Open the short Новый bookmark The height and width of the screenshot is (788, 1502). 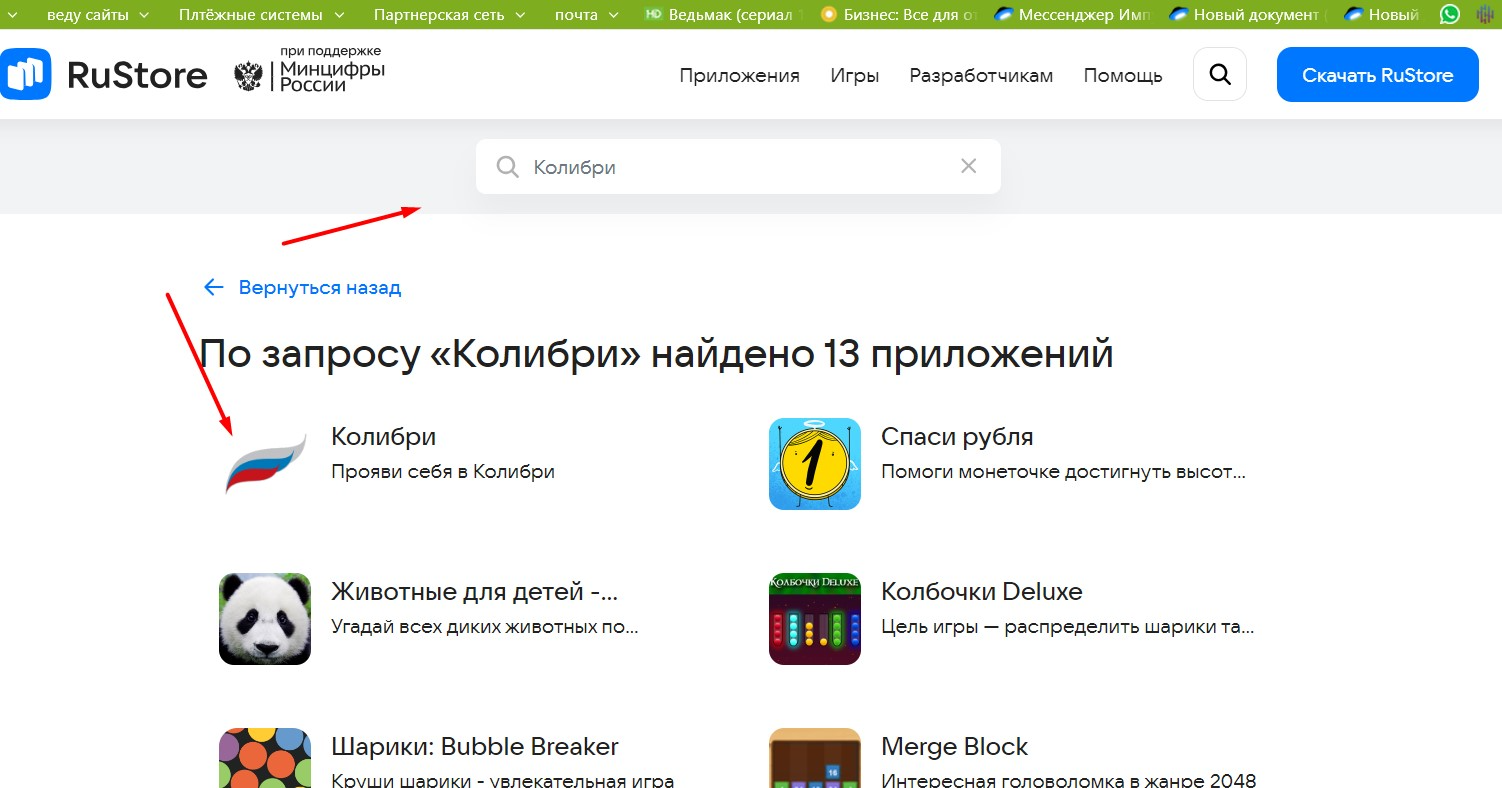coord(1382,14)
